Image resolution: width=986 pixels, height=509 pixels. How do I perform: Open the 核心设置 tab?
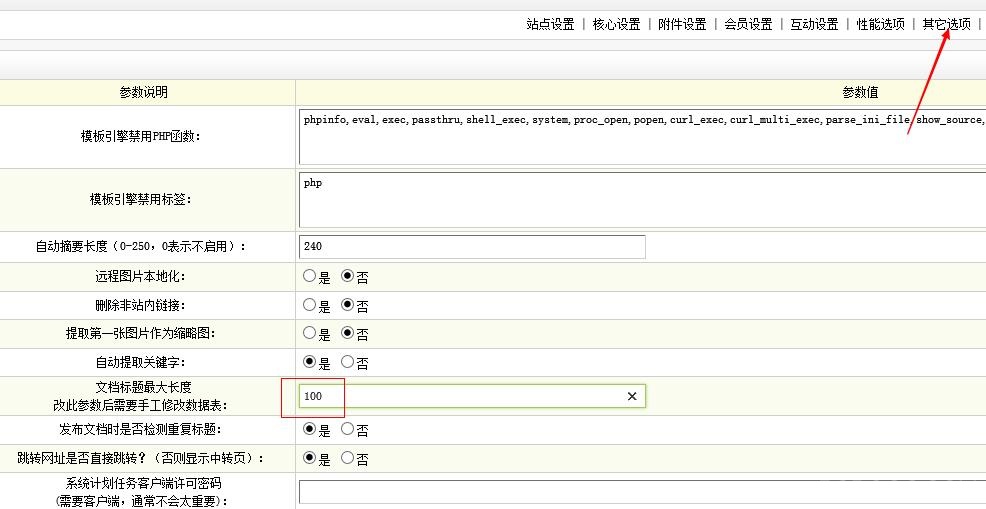point(616,25)
